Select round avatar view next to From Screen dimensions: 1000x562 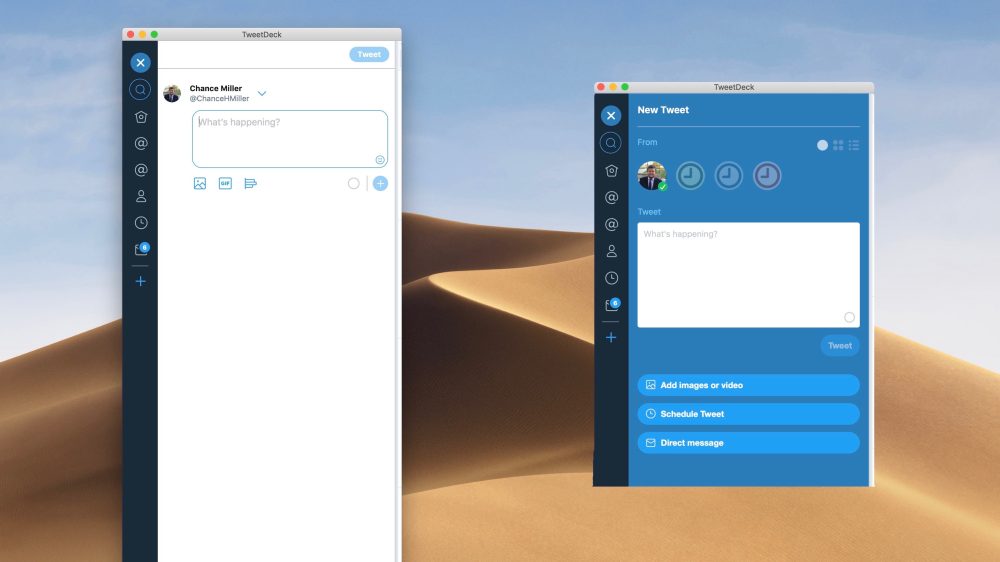822,145
